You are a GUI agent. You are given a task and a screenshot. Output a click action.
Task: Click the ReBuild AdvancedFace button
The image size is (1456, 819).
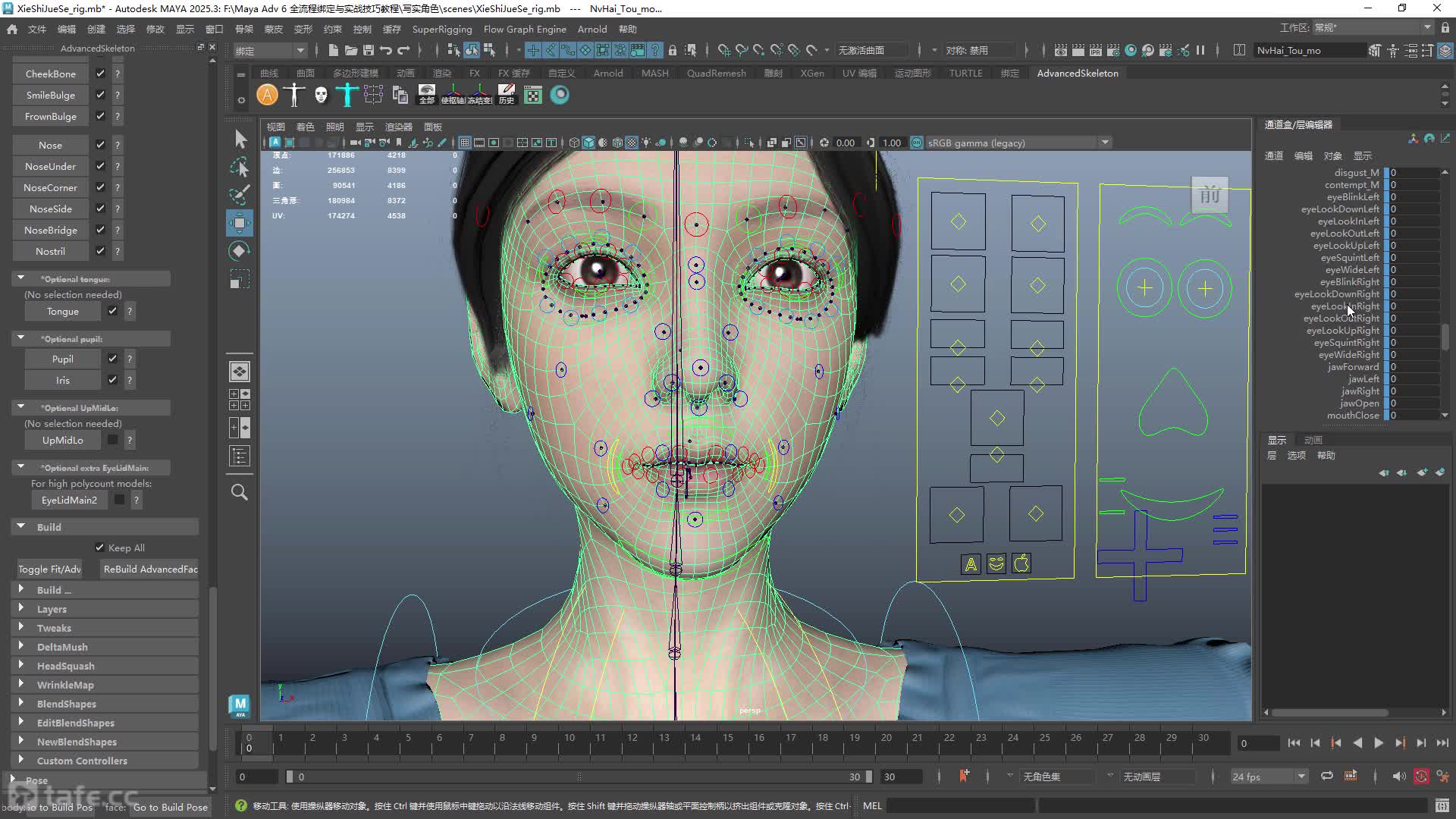click(x=151, y=569)
